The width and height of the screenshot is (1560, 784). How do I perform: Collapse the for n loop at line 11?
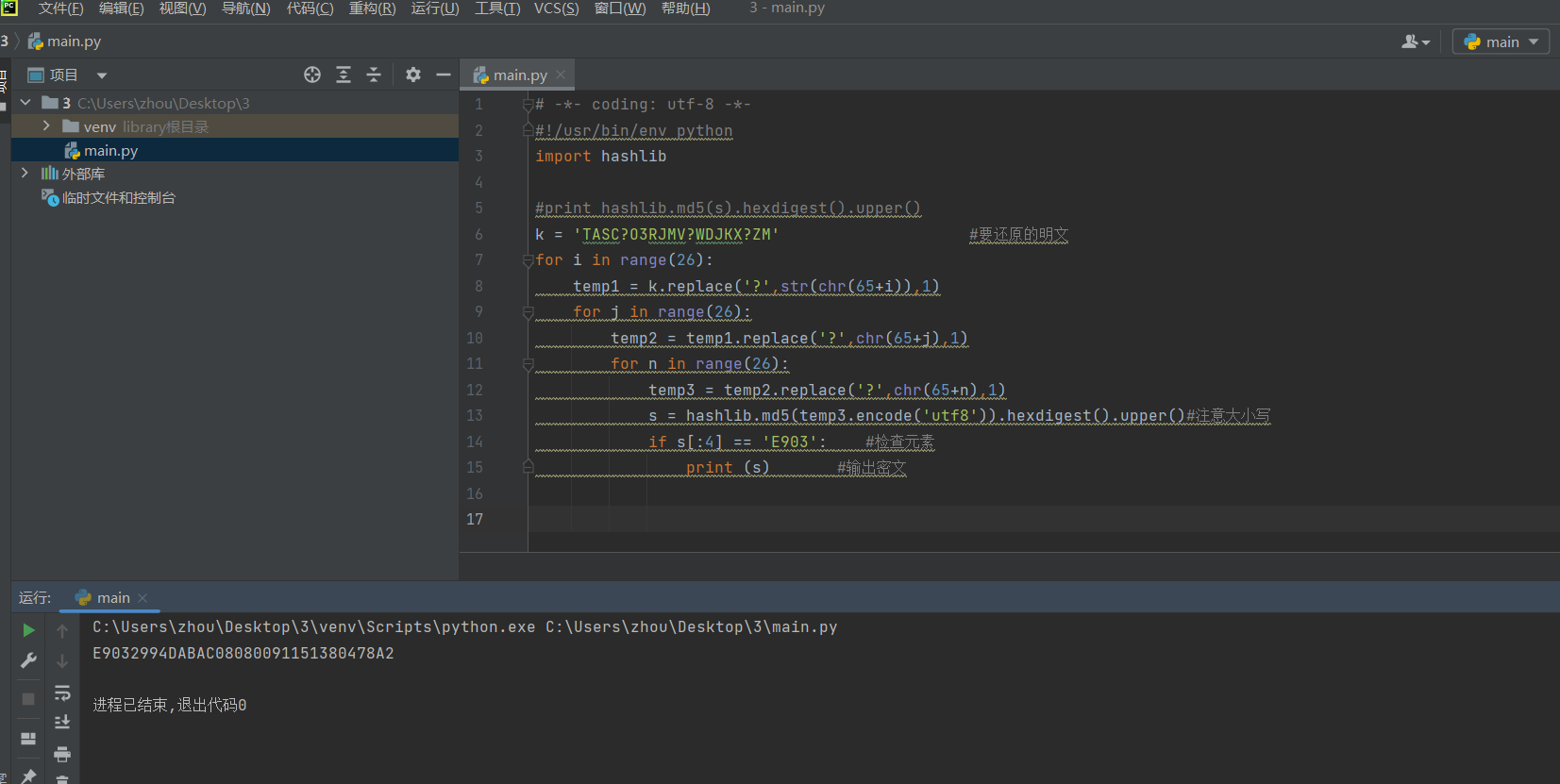coord(528,364)
